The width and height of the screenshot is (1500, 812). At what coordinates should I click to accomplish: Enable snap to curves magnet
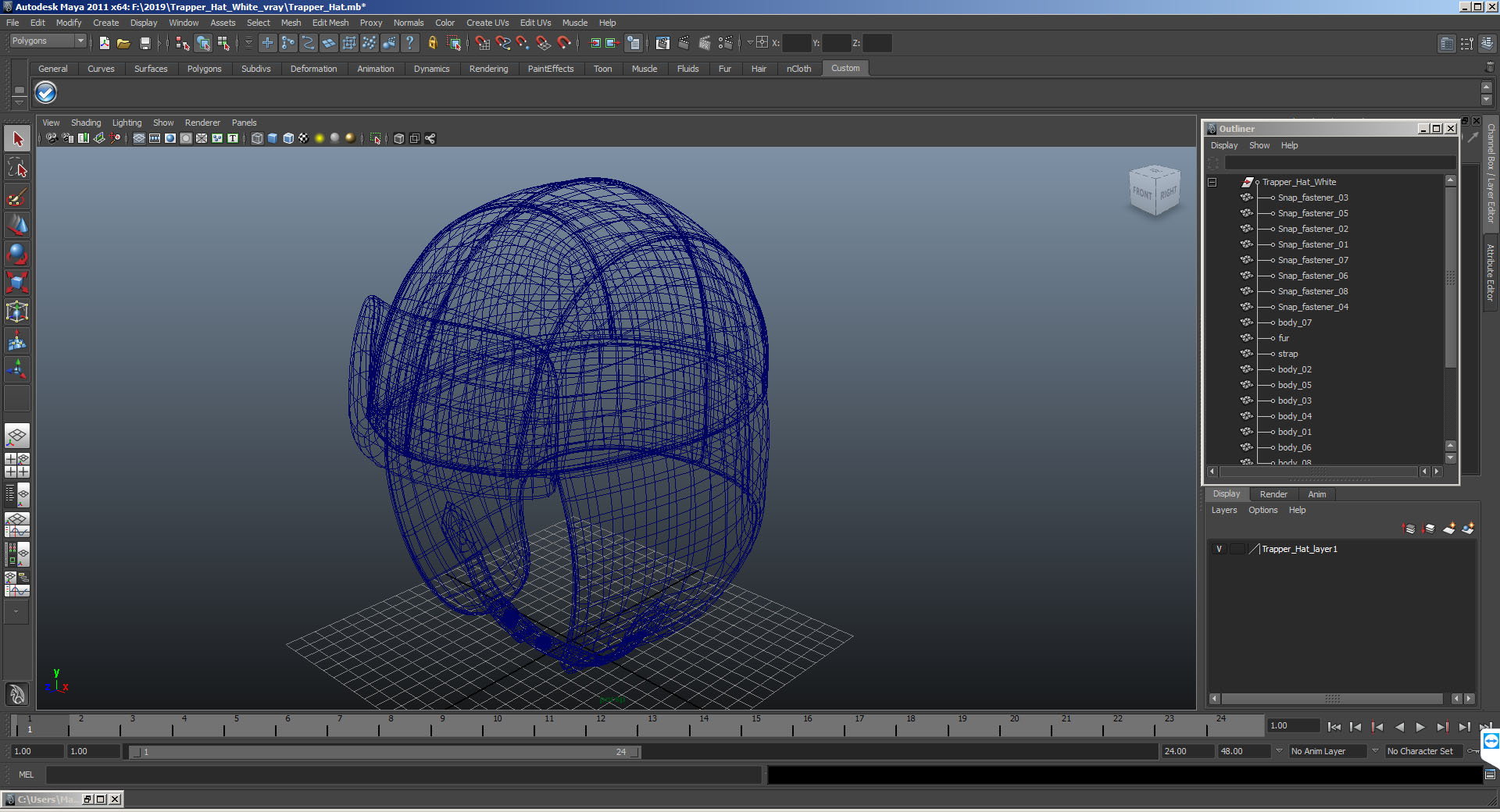pos(502,43)
